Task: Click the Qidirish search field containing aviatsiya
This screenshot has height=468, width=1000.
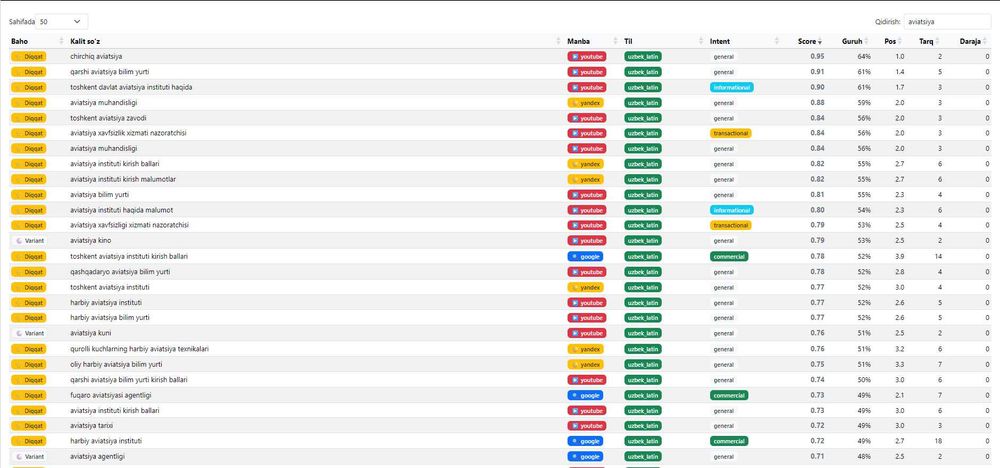Action: pyautogui.click(x=947, y=22)
